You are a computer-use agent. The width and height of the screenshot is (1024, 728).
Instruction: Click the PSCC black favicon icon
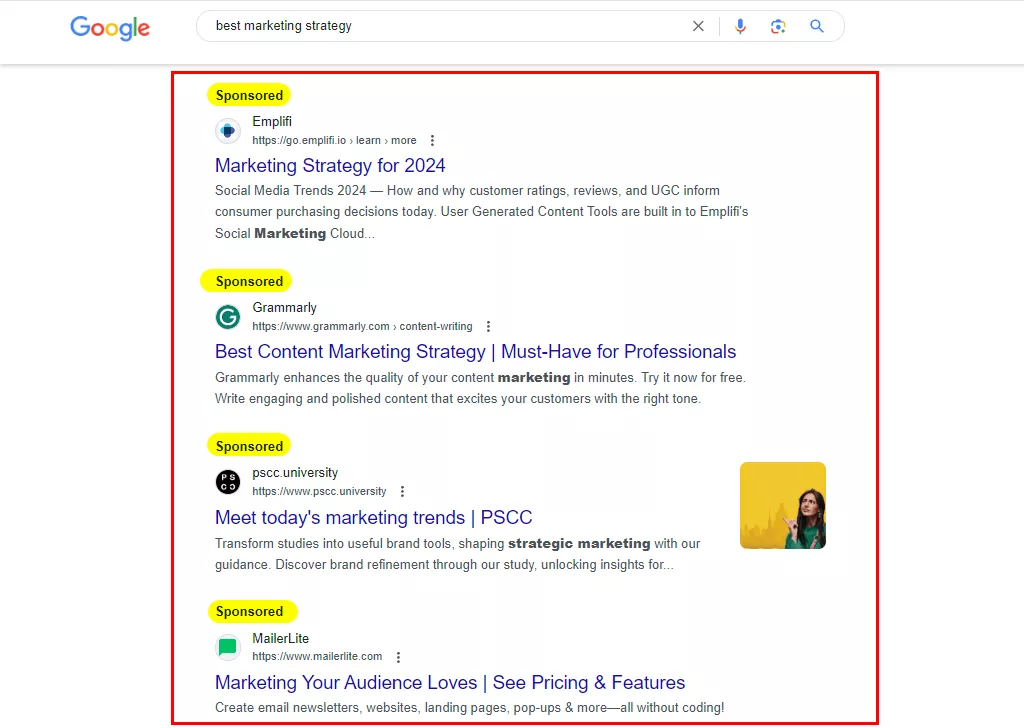click(228, 483)
